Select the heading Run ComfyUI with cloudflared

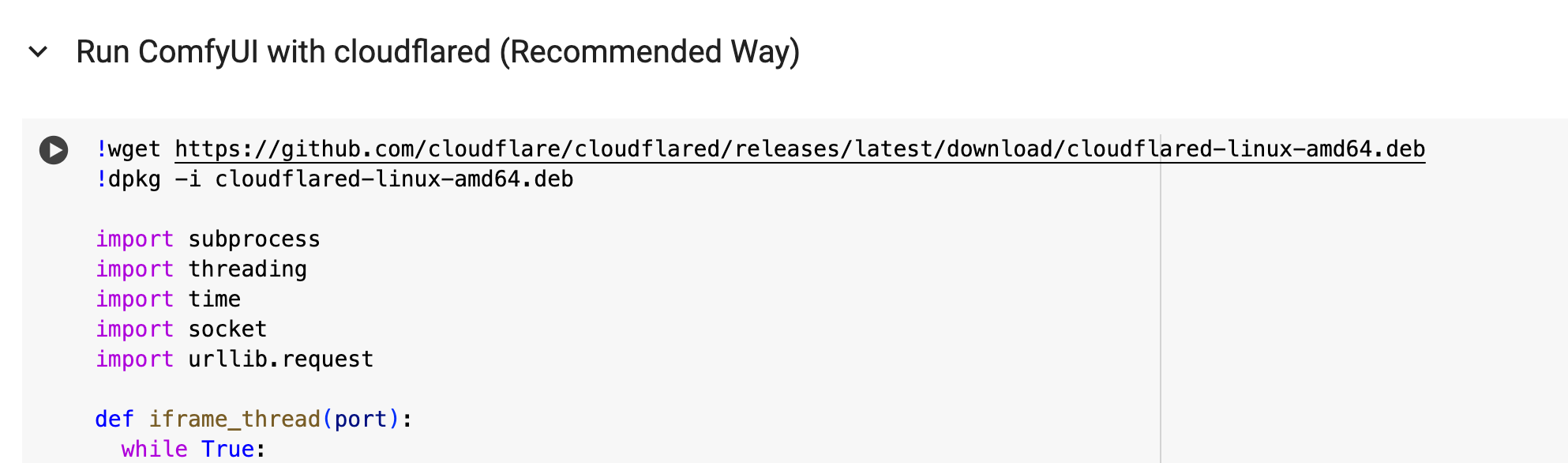(x=437, y=51)
